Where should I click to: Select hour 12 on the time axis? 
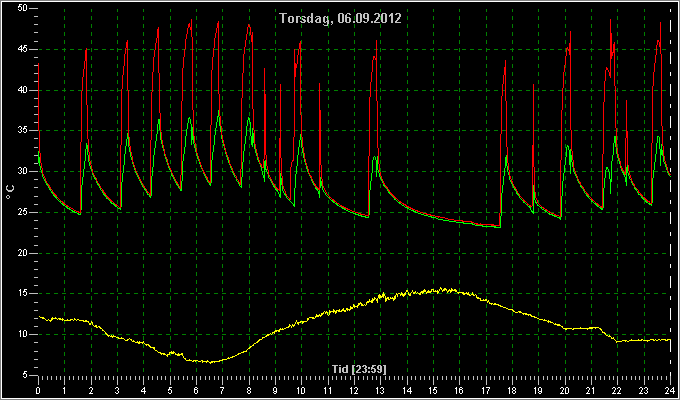[x=354, y=390]
